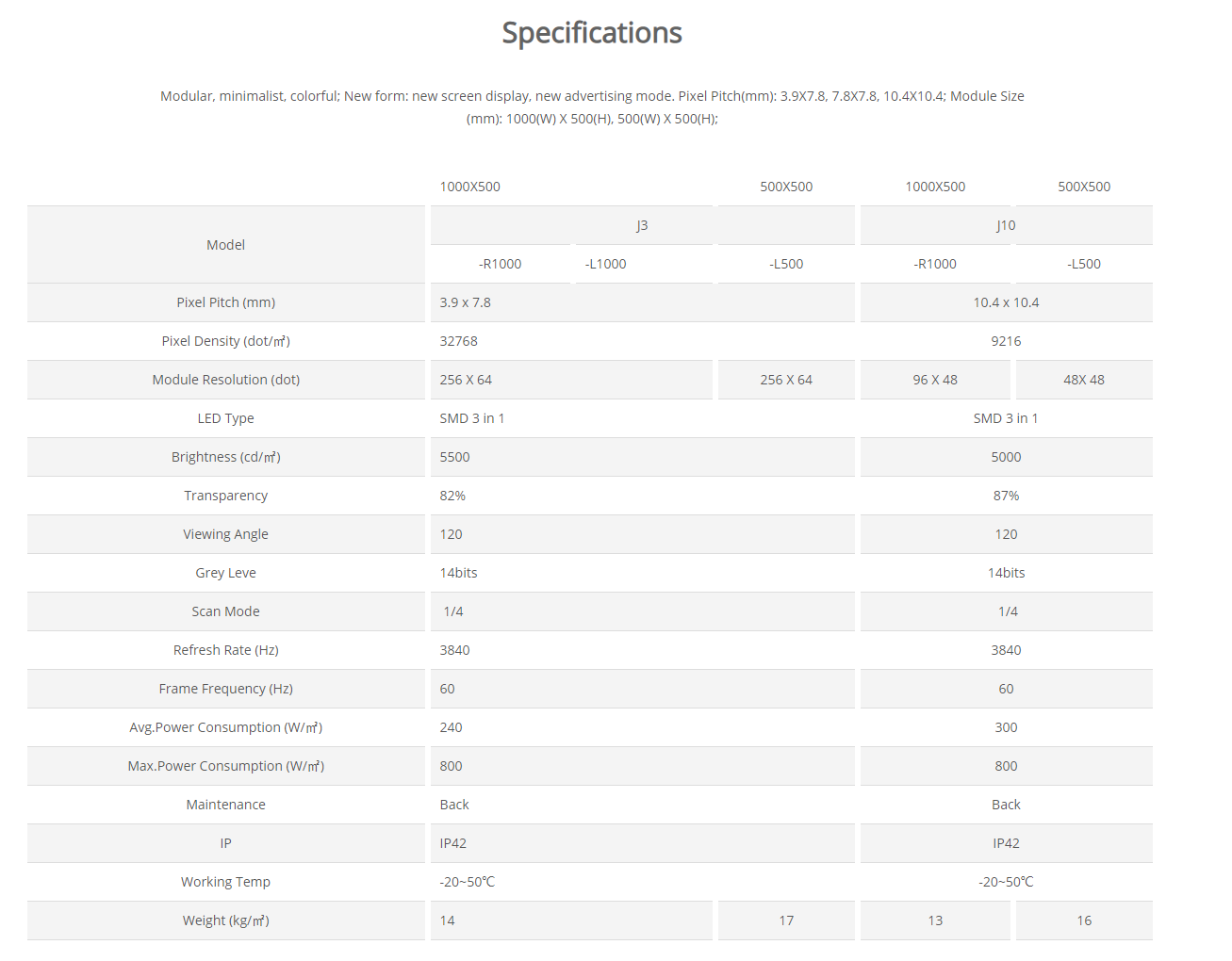Click the J3 model cell

click(x=643, y=225)
